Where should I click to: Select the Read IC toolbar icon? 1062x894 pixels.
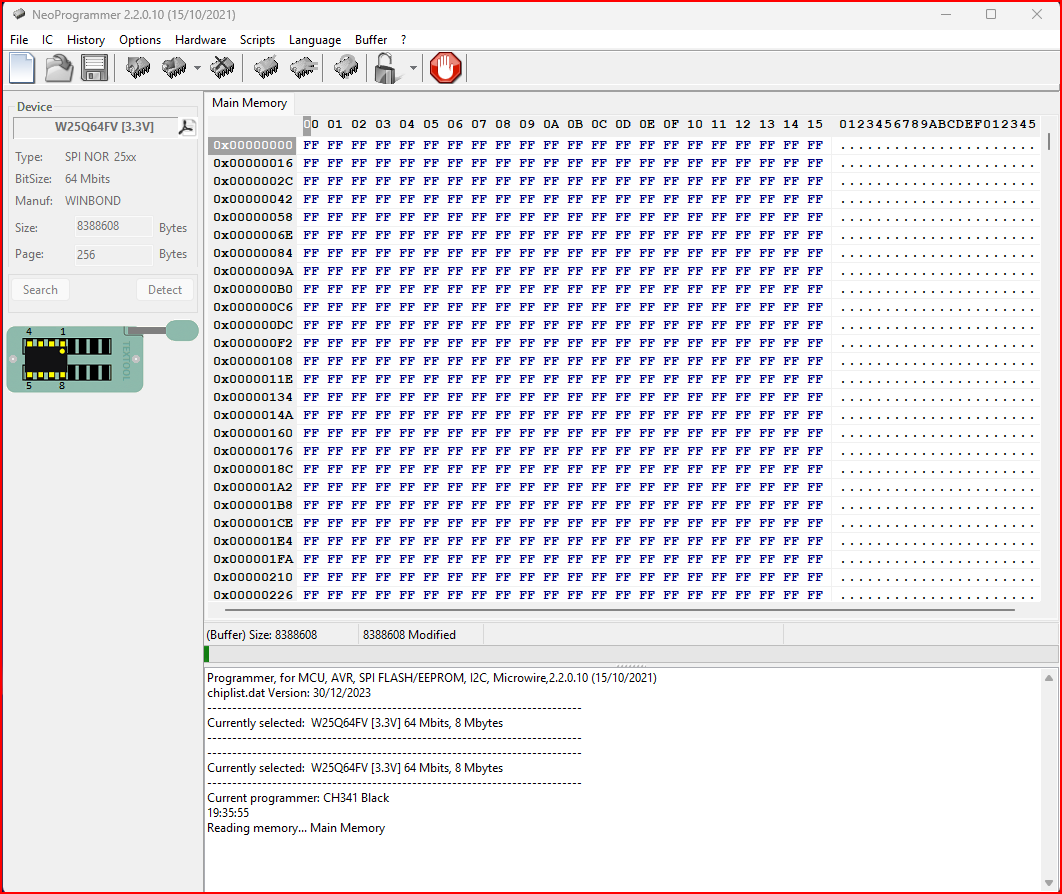136,68
